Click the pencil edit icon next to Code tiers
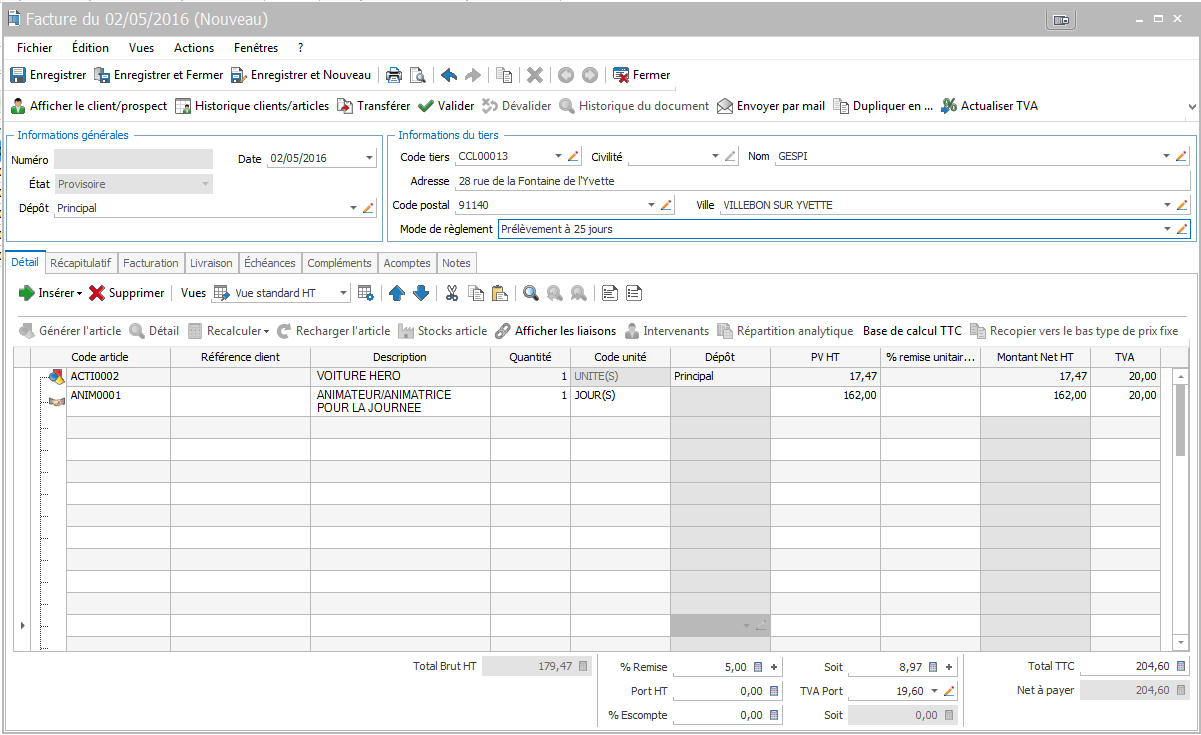This screenshot has height=735, width=1201. tap(573, 156)
